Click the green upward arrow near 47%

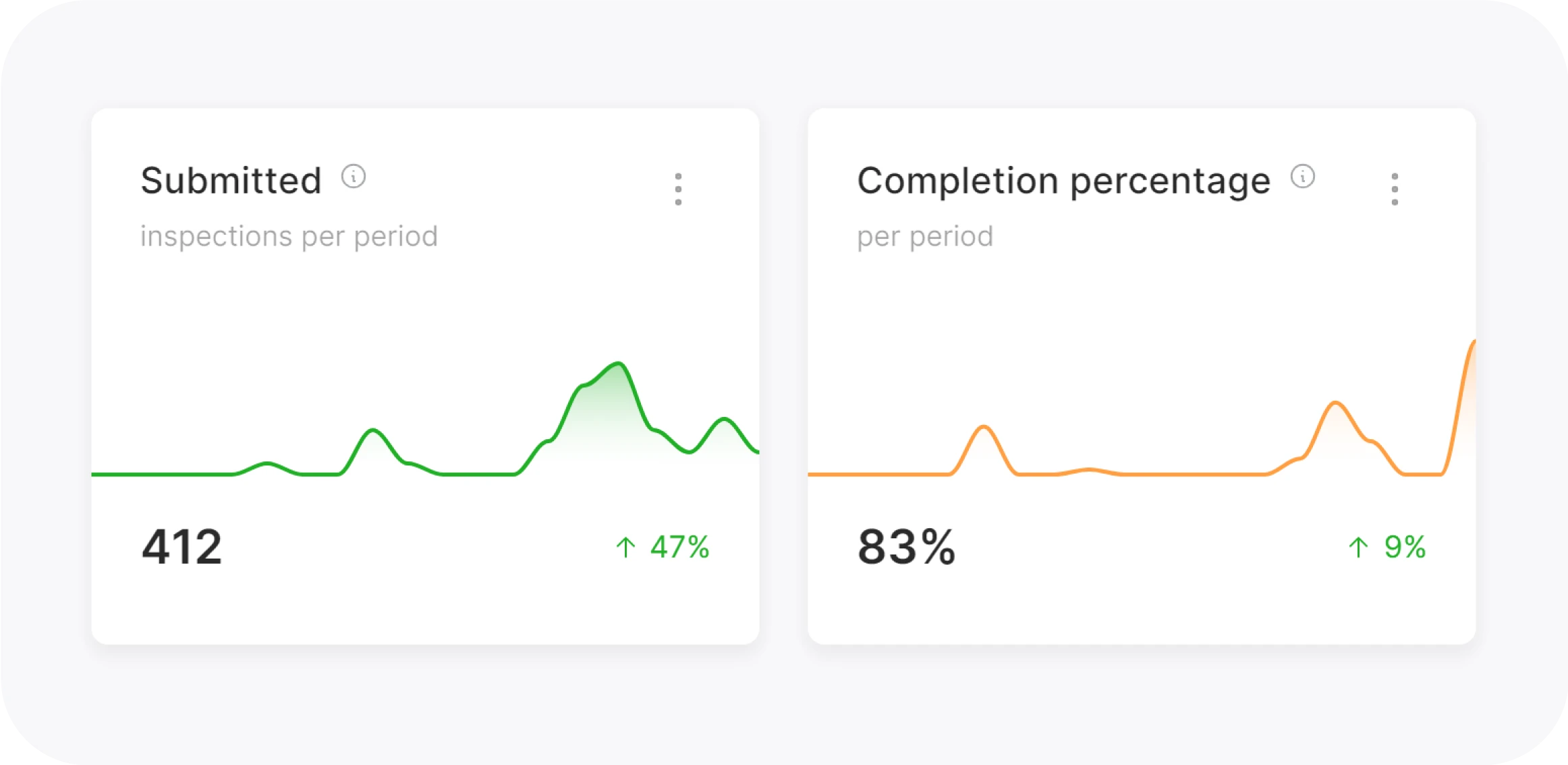627,546
